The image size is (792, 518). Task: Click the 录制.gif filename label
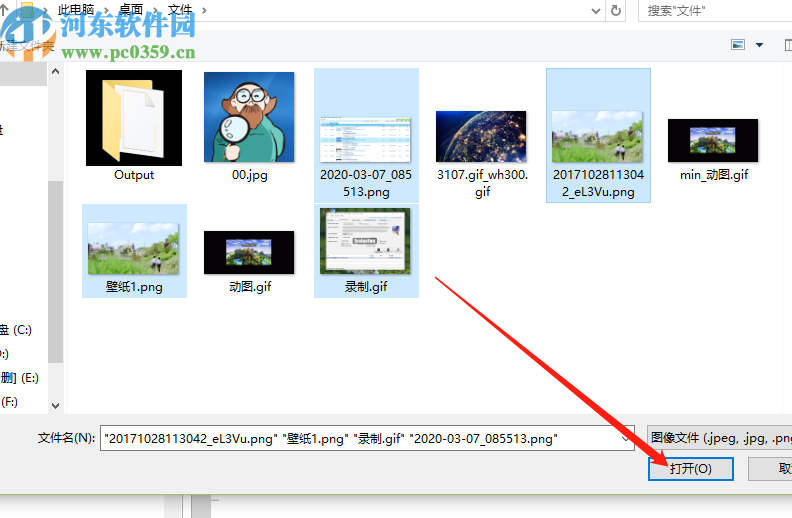pos(366,287)
